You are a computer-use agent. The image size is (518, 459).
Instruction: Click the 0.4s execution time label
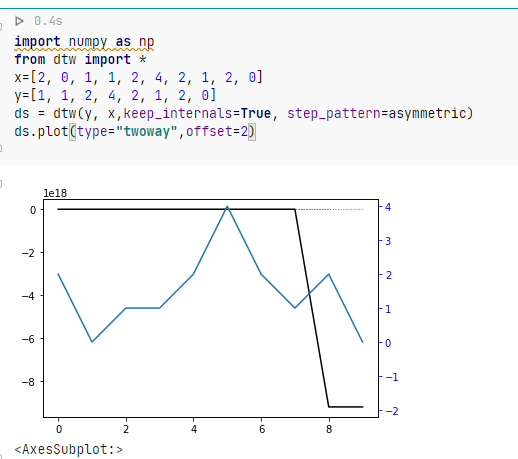coord(48,21)
